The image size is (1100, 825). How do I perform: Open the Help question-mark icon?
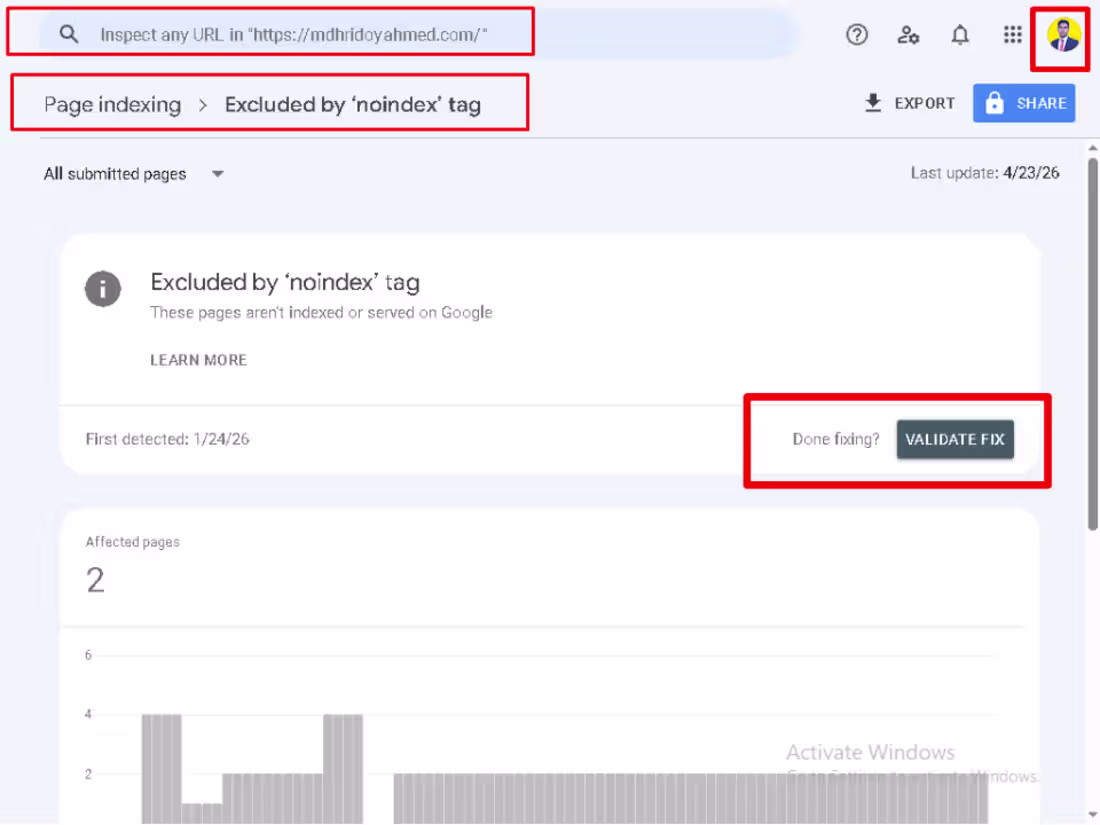point(857,34)
